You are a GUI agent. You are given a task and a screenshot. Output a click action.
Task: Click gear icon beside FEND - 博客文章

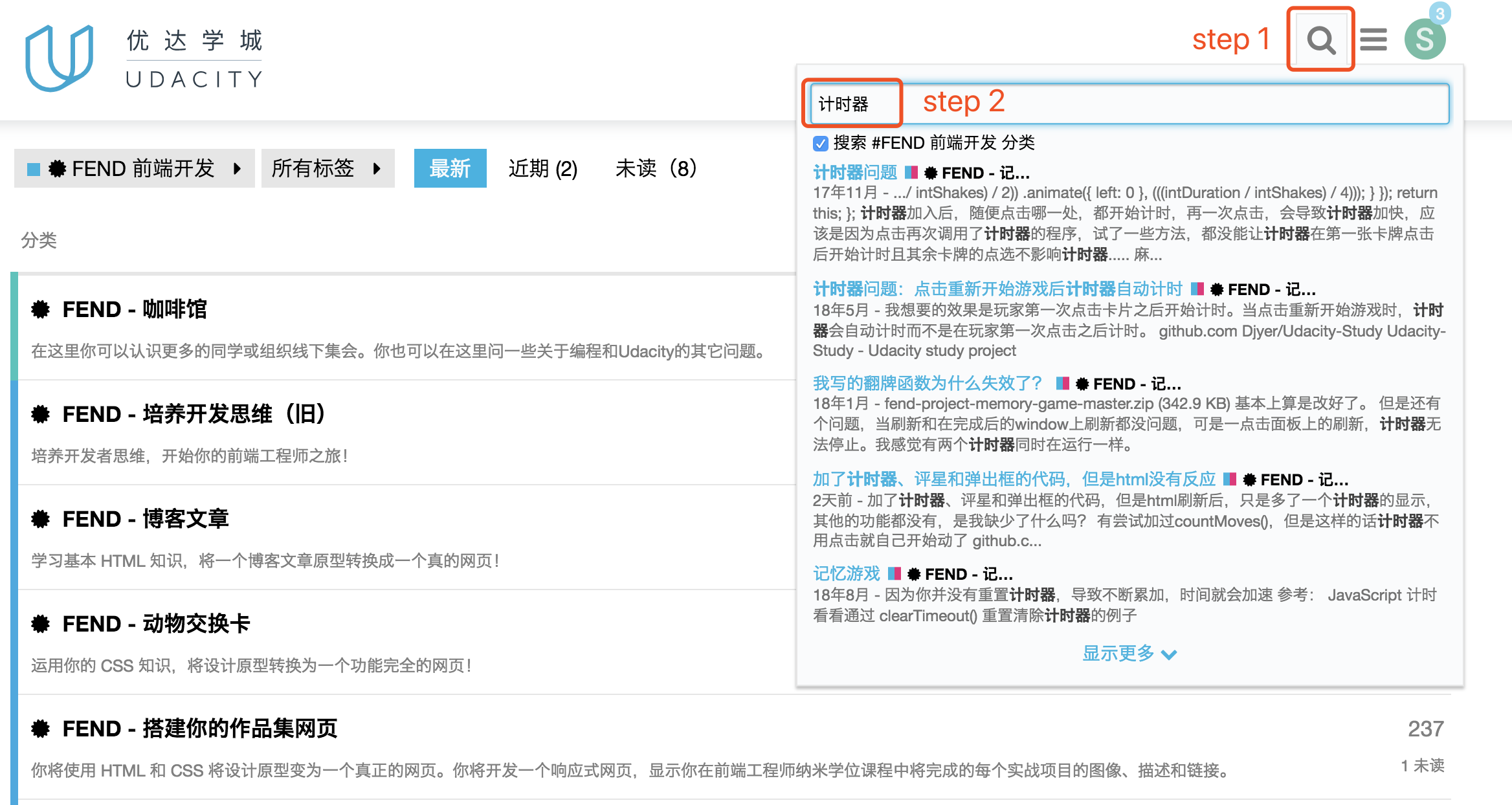(x=41, y=519)
